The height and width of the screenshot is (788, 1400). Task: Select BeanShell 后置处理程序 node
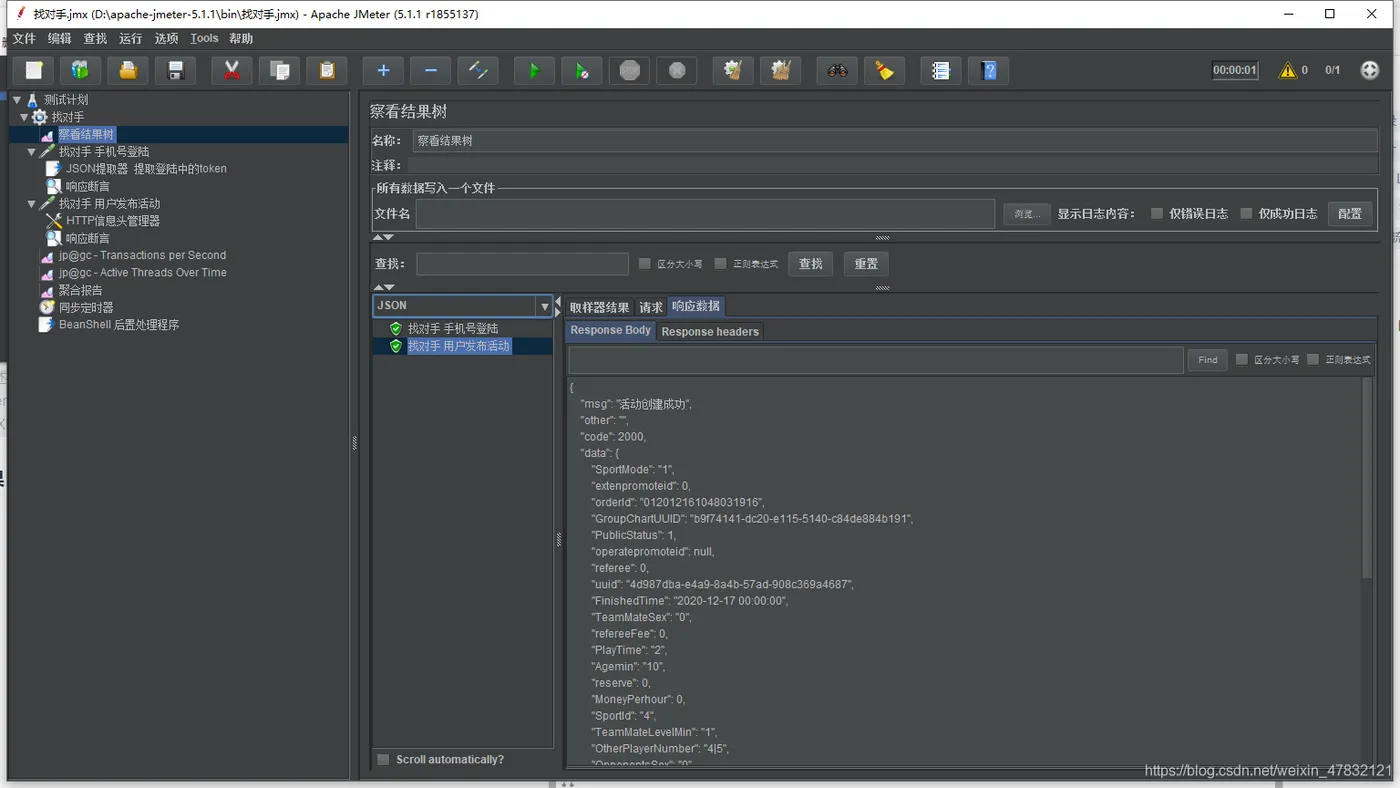(x=118, y=325)
